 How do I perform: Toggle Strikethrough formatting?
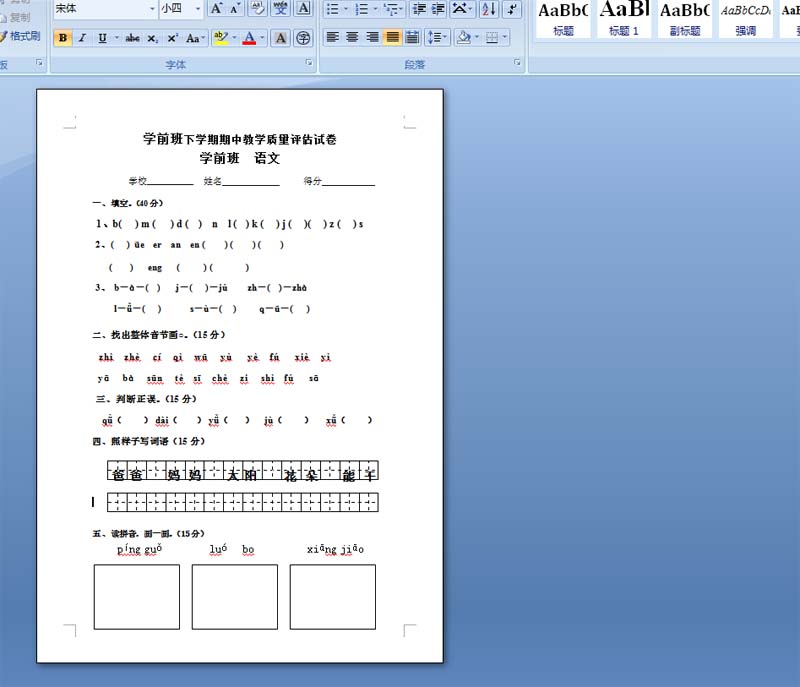tap(133, 38)
